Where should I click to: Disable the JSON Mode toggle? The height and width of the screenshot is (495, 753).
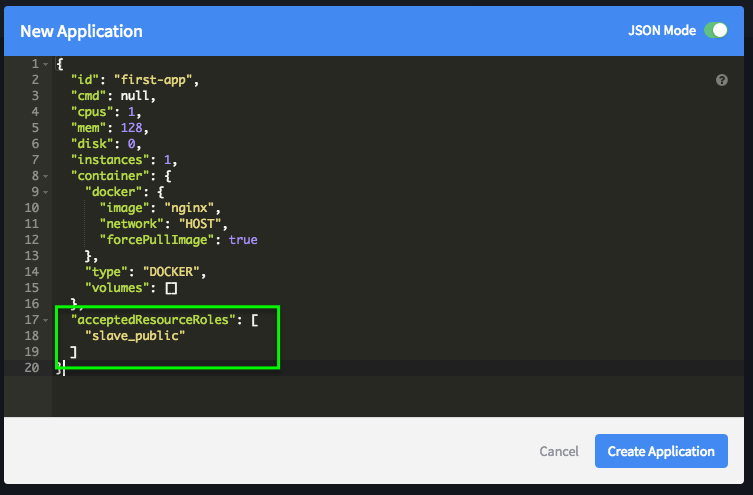coord(716,30)
